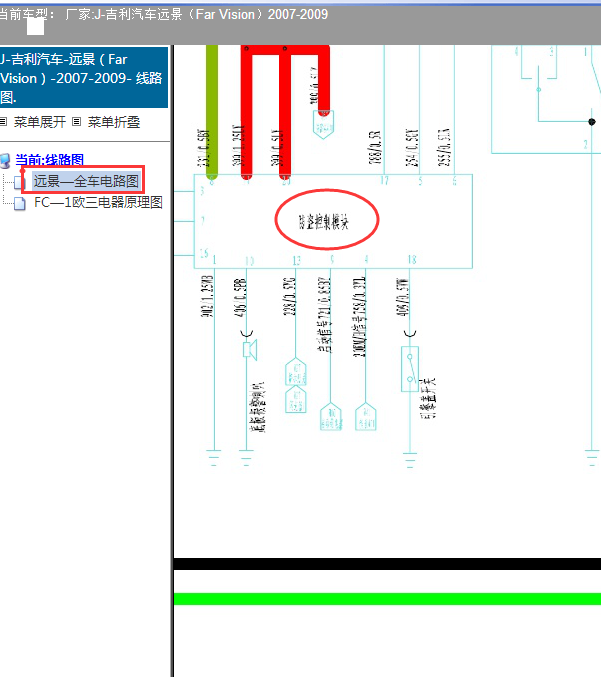The width and height of the screenshot is (601, 677).
Task: Click 菜单折叠 to collapse the menu
Action: tap(114, 122)
